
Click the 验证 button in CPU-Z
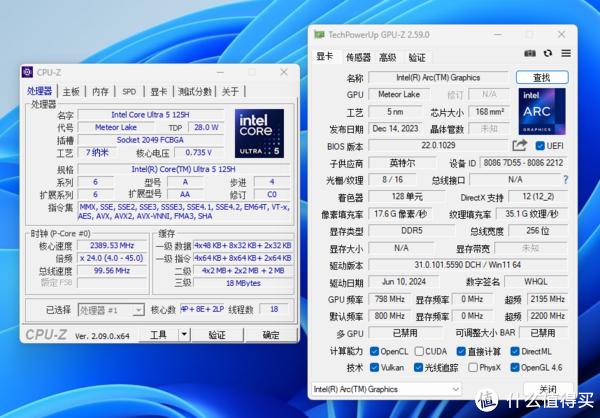click(216, 335)
